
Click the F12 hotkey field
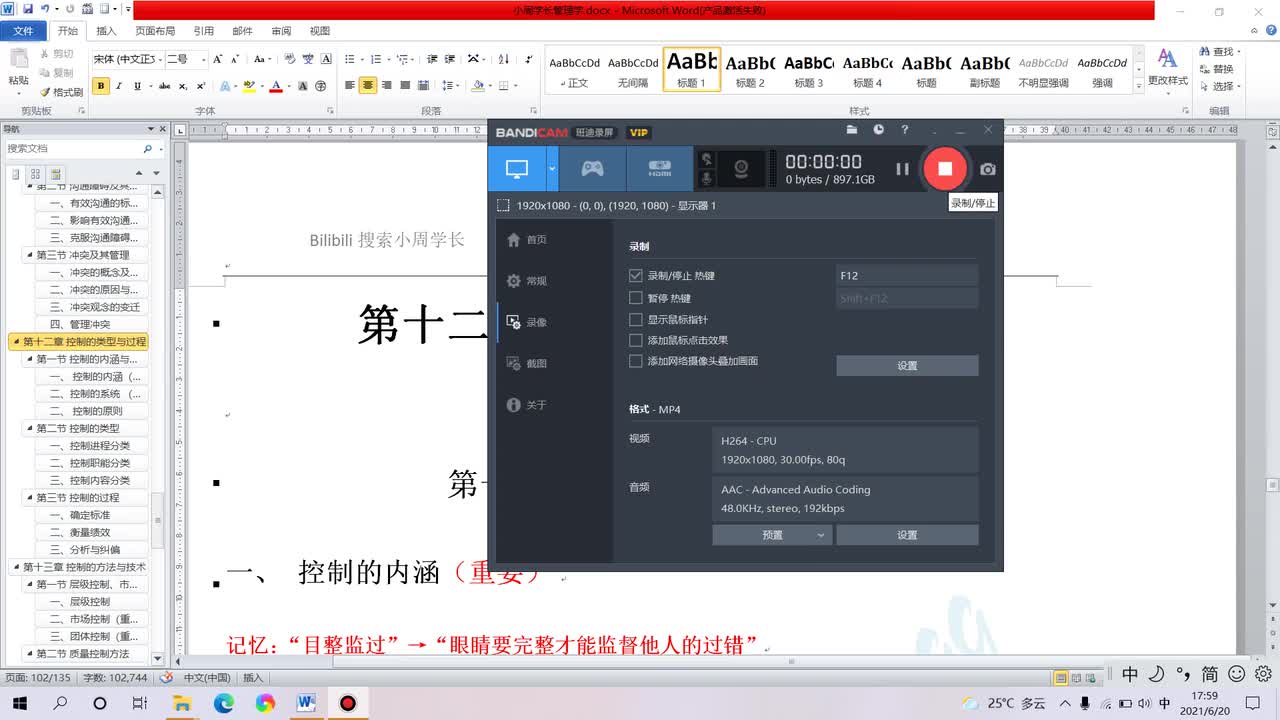(907, 276)
